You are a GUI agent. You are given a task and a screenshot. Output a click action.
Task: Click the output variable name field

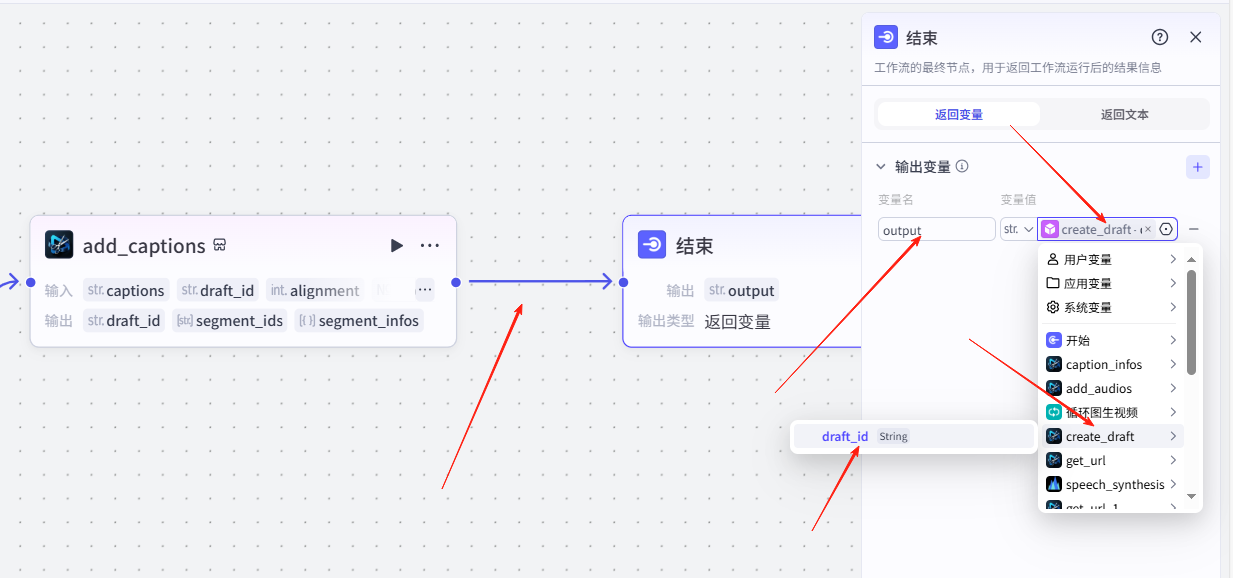[936, 229]
